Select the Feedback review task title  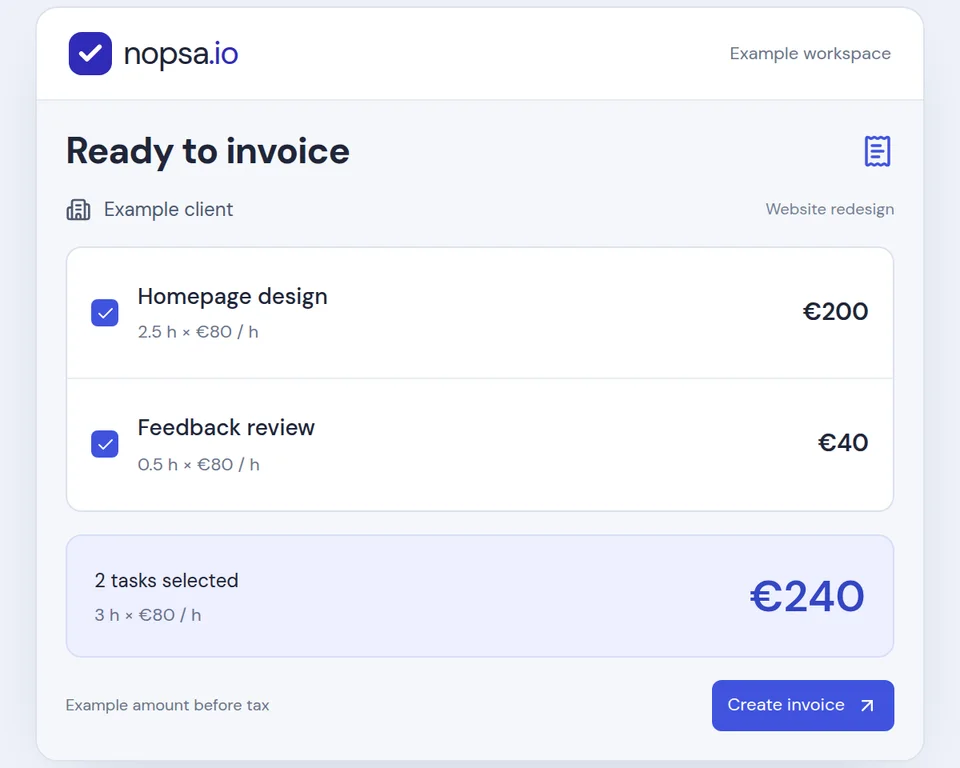tap(226, 427)
